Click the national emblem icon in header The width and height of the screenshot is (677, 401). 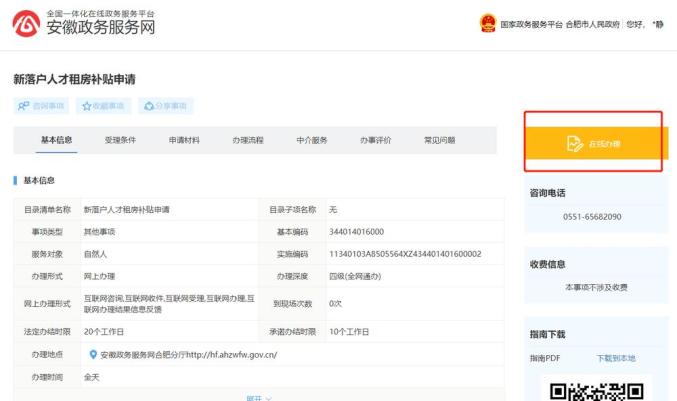(x=487, y=24)
